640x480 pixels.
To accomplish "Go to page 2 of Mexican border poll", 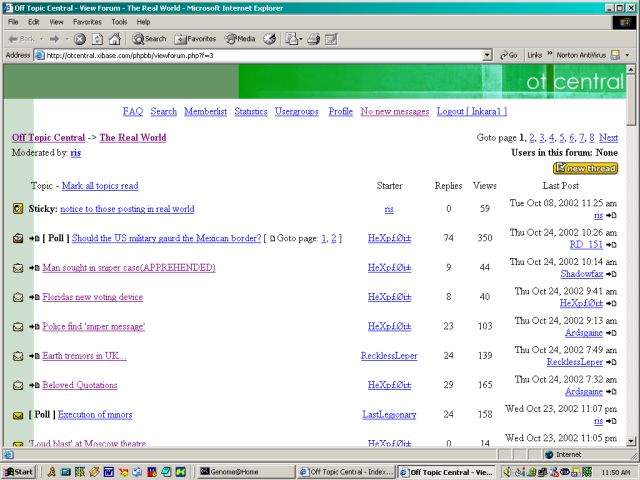I will click(x=333, y=238).
